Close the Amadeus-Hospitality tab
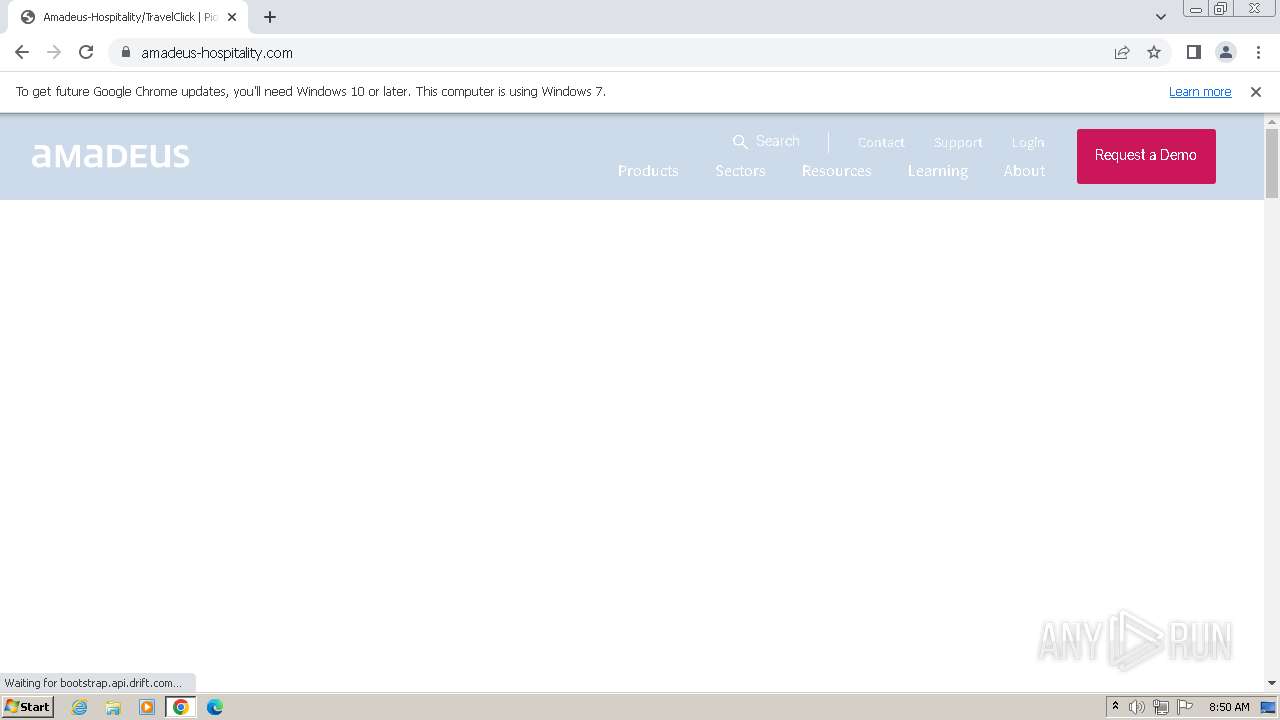The width and height of the screenshot is (1280, 720). pos(232,17)
